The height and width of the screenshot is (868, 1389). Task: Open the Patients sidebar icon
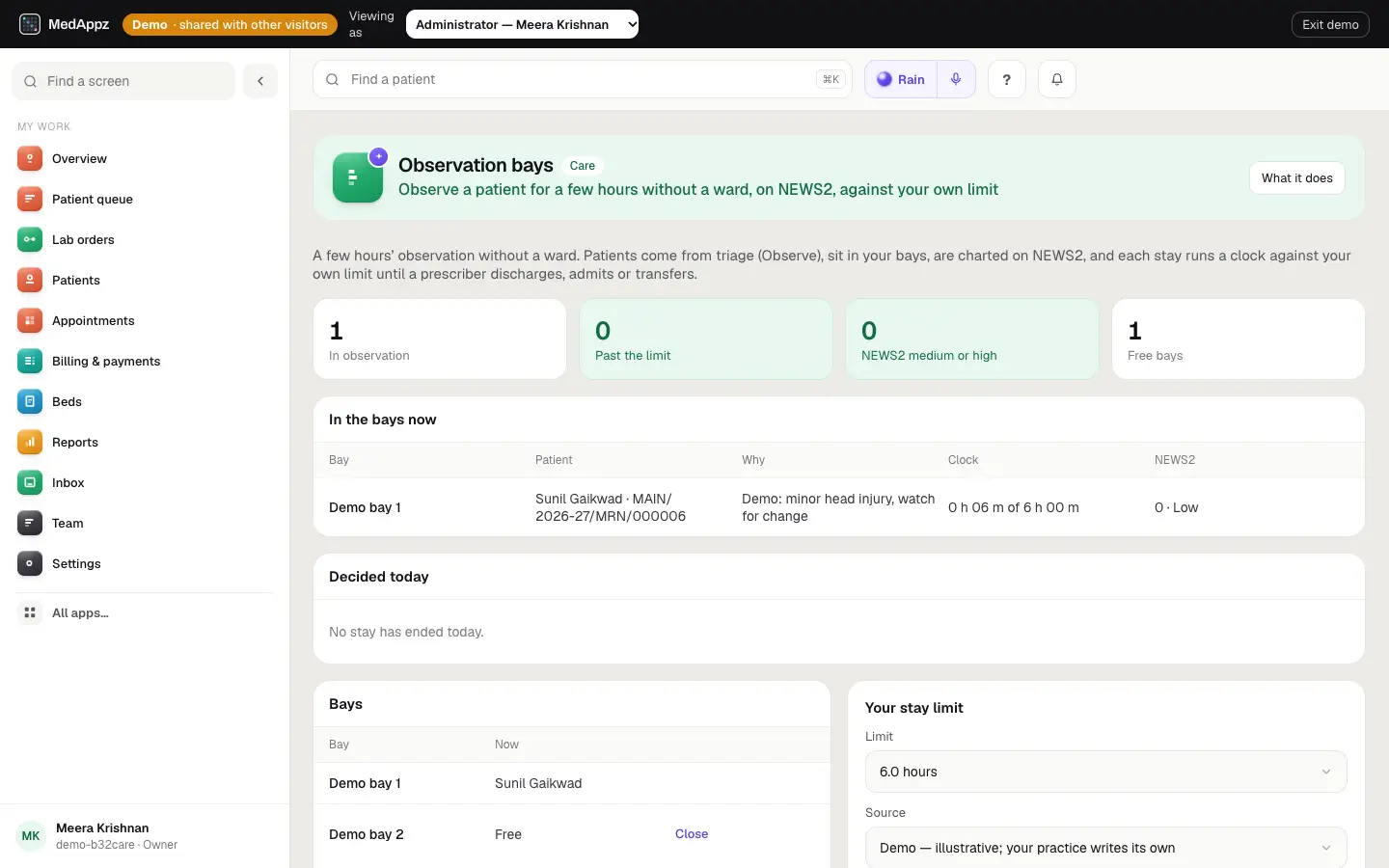30,280
